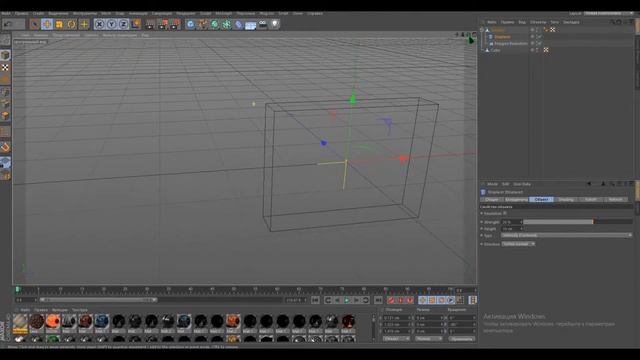The width and height of the screenshot is (640, 360).
Task: Click the back arrow in Attribute Manager header
Action: click(589, 184)
